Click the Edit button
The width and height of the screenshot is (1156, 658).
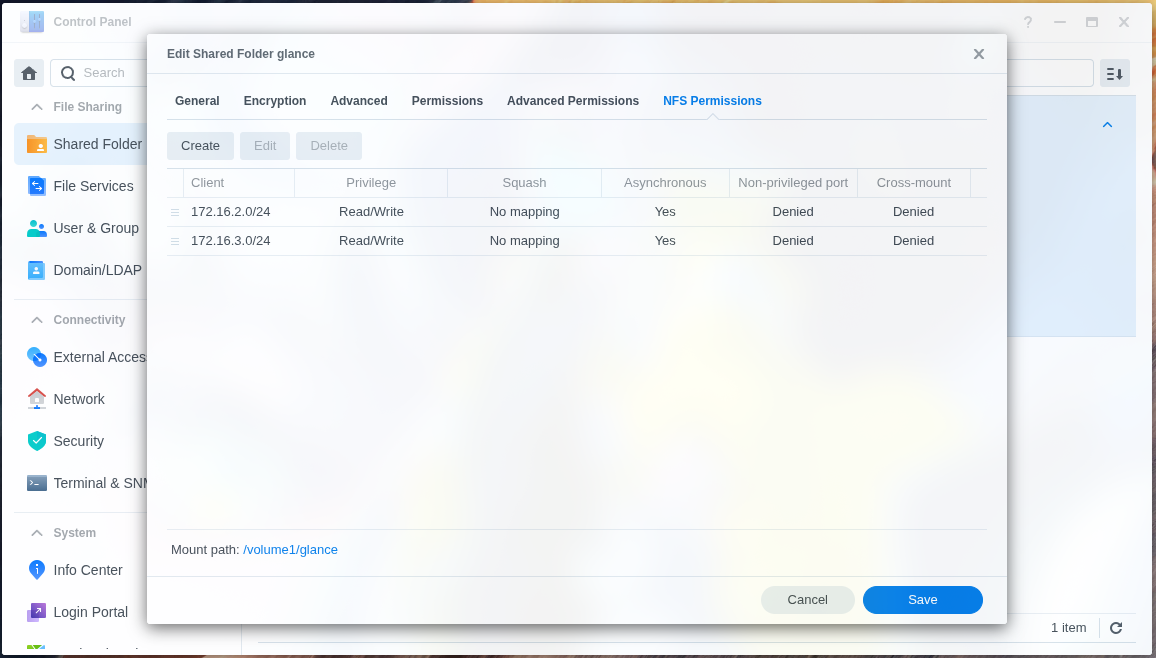[x=265, y=146]
